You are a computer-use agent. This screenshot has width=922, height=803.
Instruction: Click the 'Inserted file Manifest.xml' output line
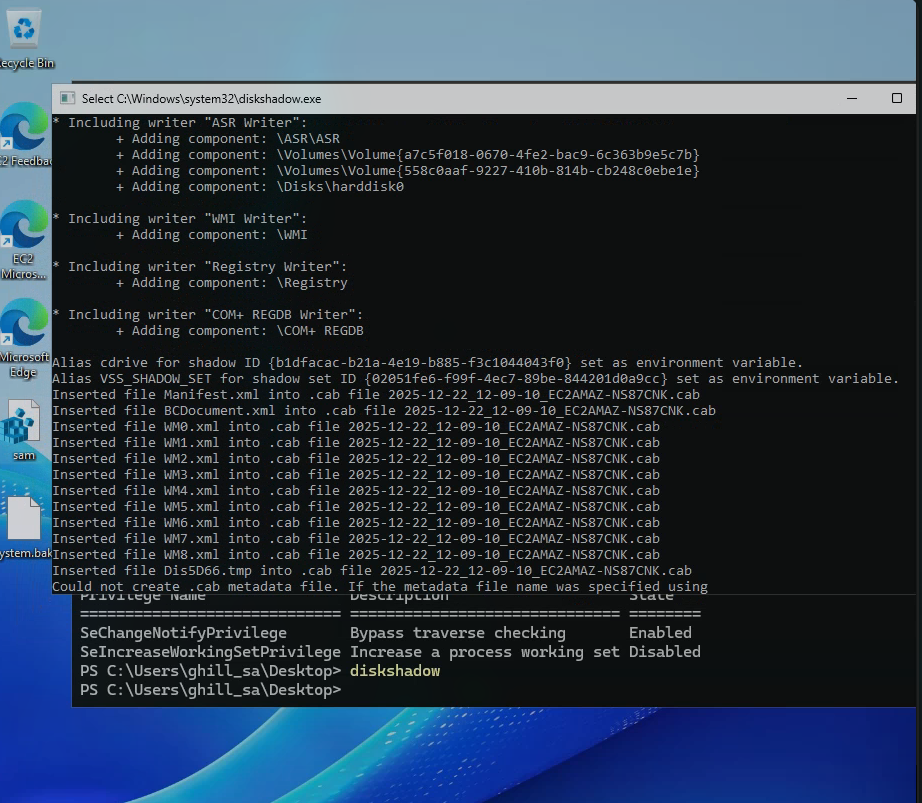tap(383, 395)
